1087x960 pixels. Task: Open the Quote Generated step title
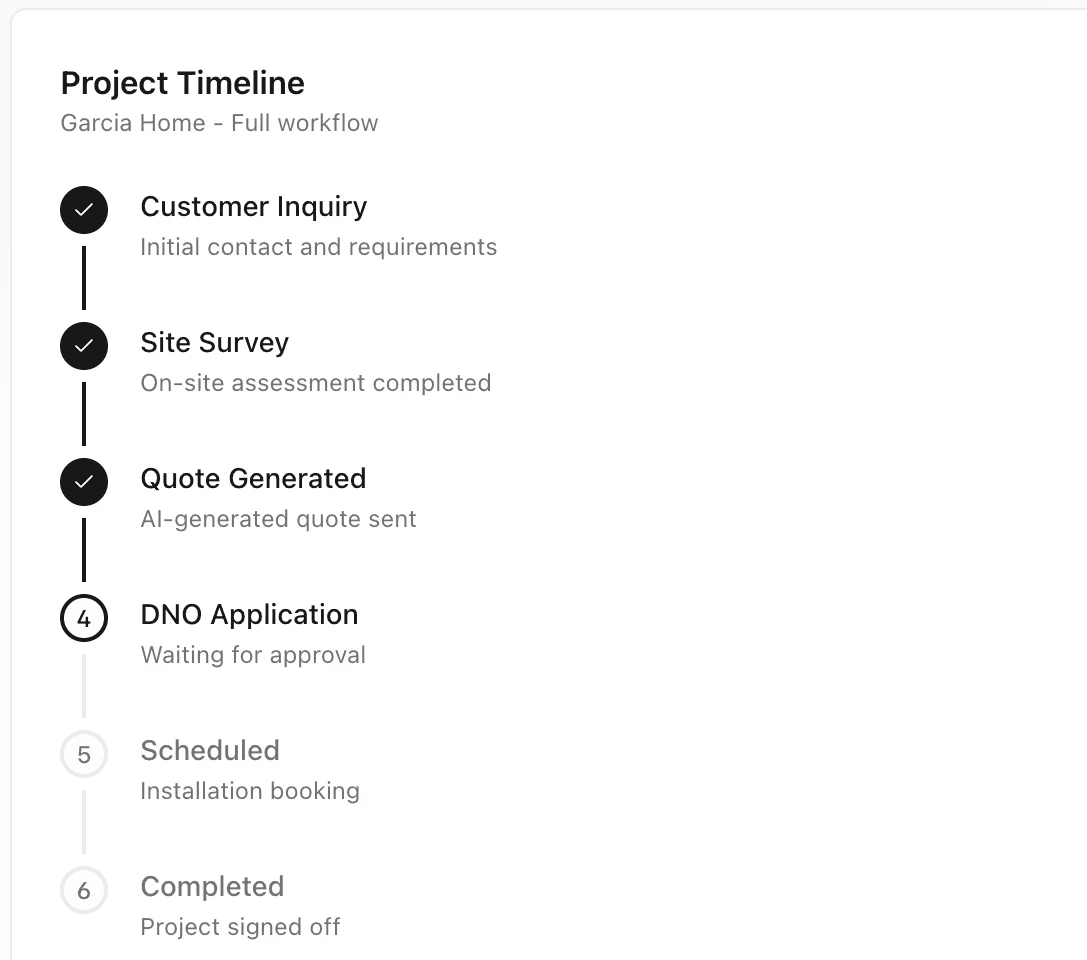(253, 479)
